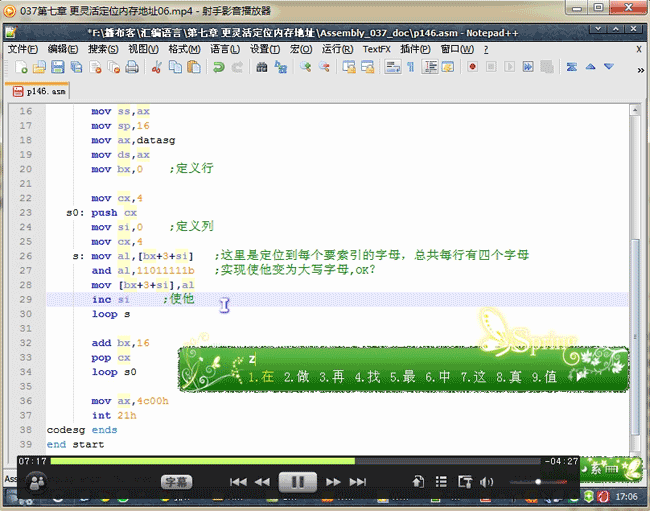This screenshot has width=650, height=511.
Task: Choose IME candidate 1.在
Action: (260, 377)
